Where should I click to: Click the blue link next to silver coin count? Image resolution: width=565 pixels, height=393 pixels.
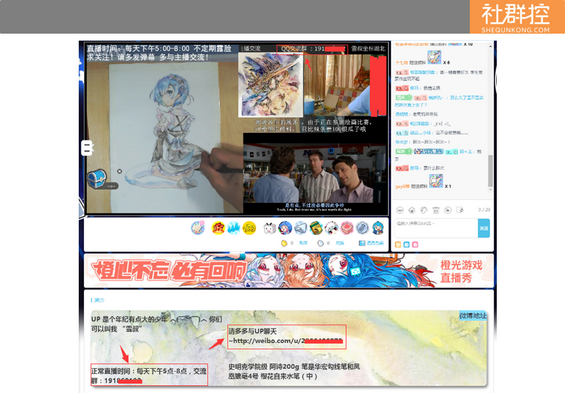click(340, 243)
